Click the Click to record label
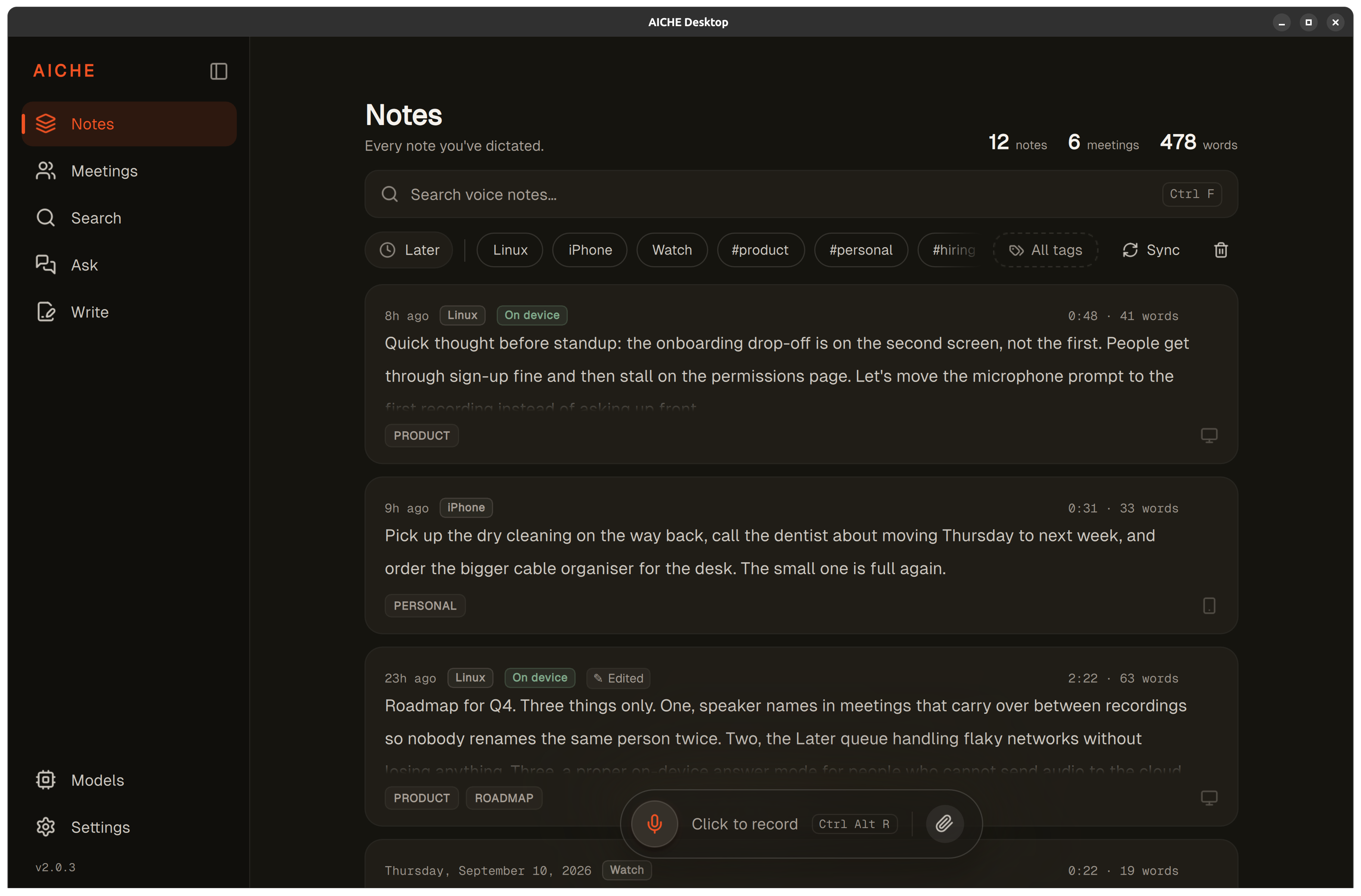The height and width of the screenshot is (896, 1361). [x=744, y=824]
